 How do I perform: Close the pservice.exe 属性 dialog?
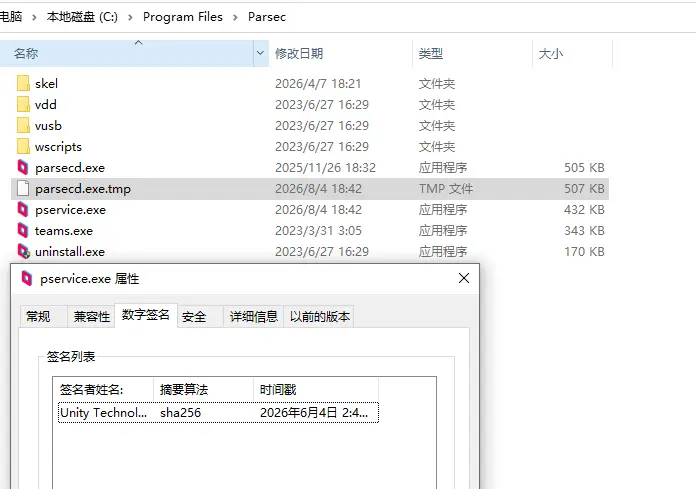click(464, 278)
